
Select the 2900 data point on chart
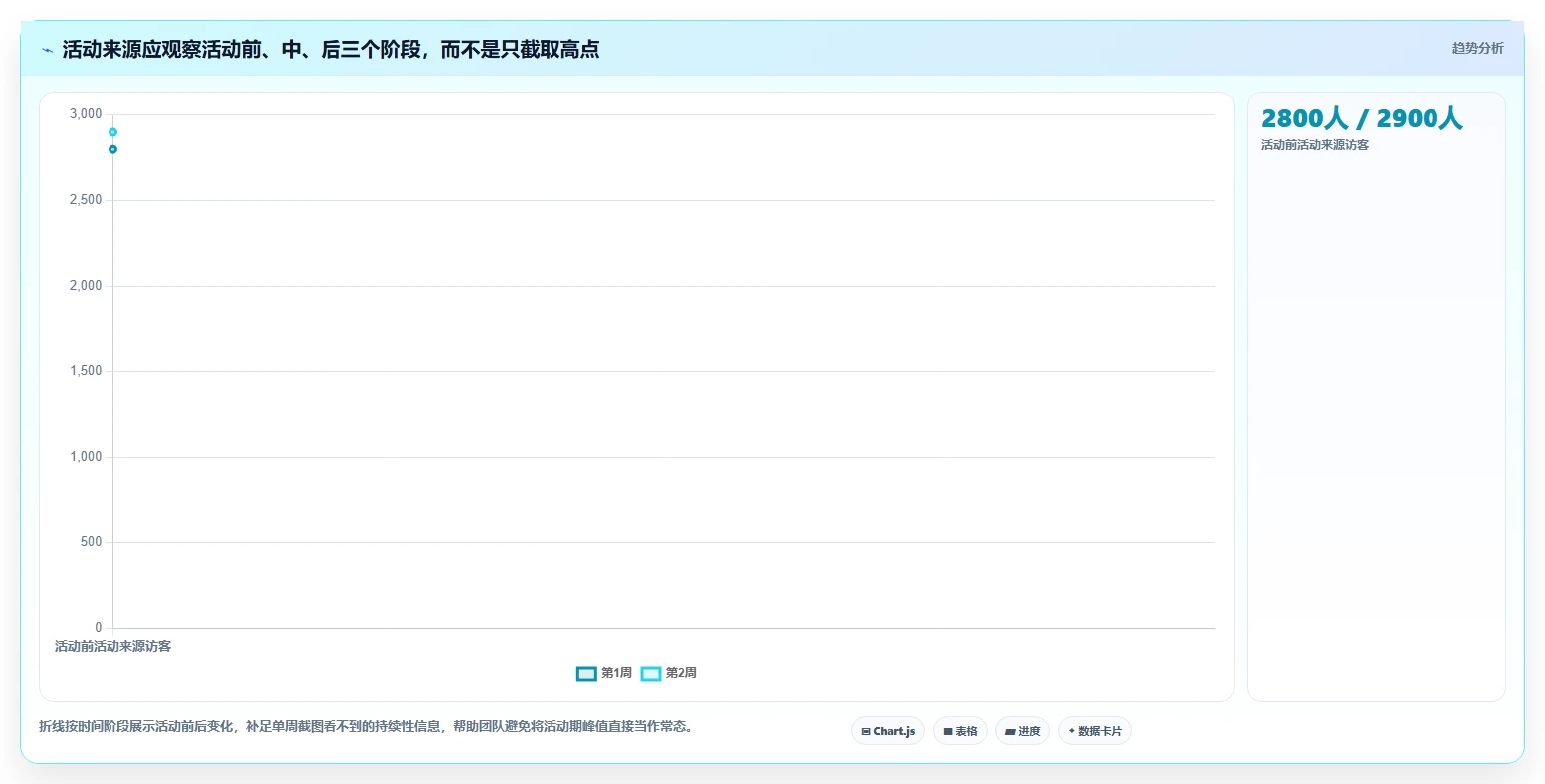[112, 132]
